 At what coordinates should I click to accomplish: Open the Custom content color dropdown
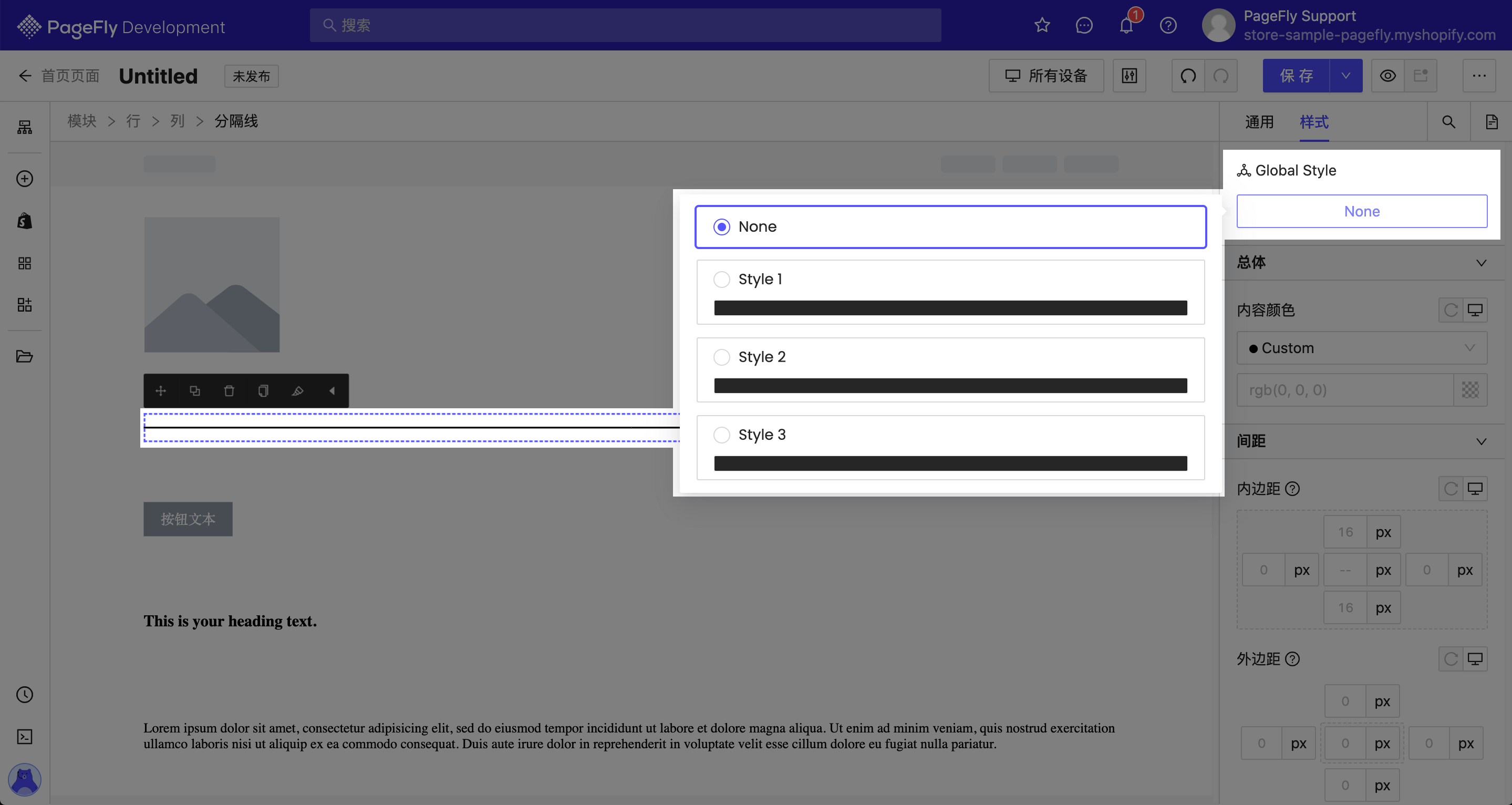[1362, 348]
